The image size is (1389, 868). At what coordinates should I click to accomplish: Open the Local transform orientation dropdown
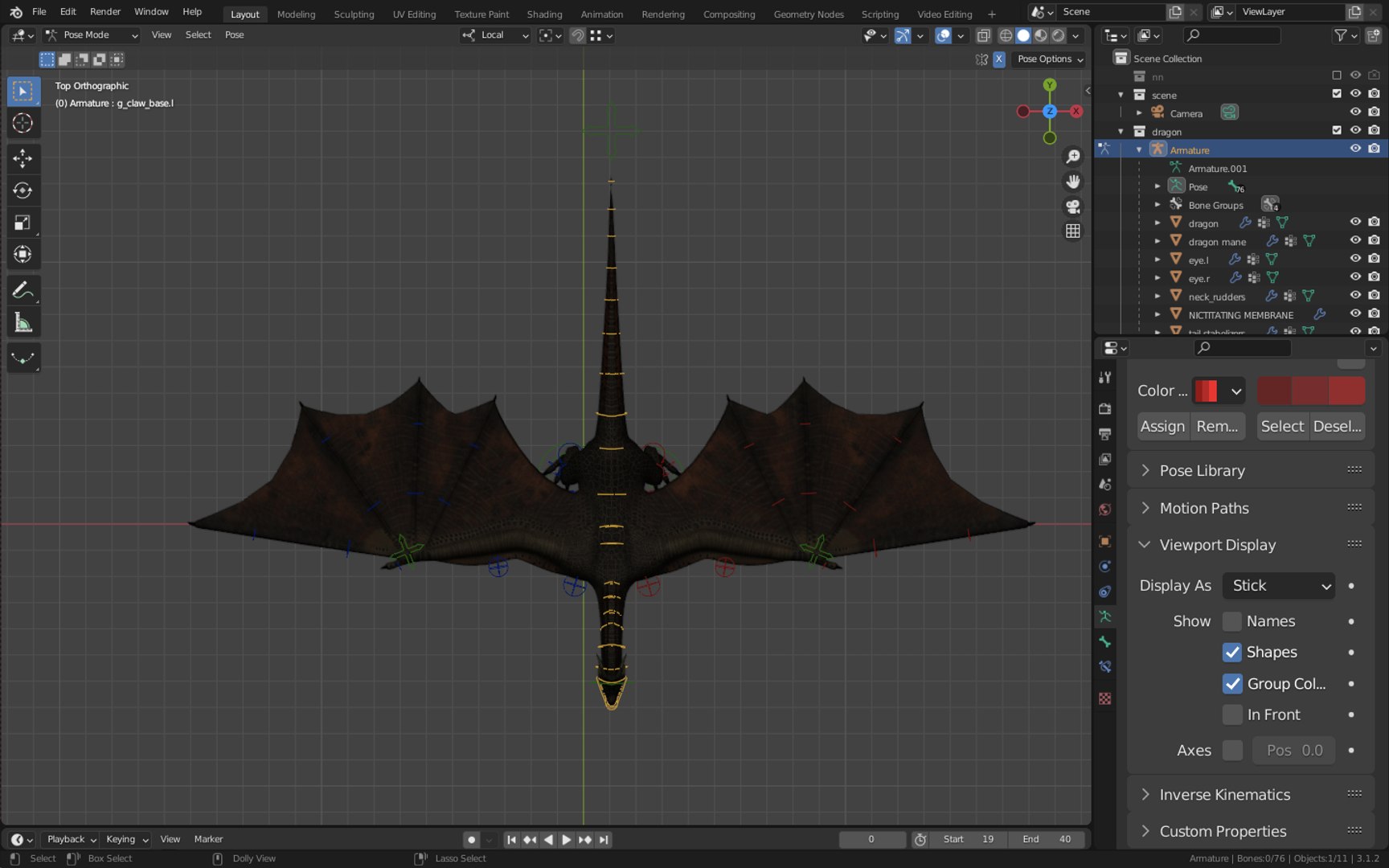495,35
